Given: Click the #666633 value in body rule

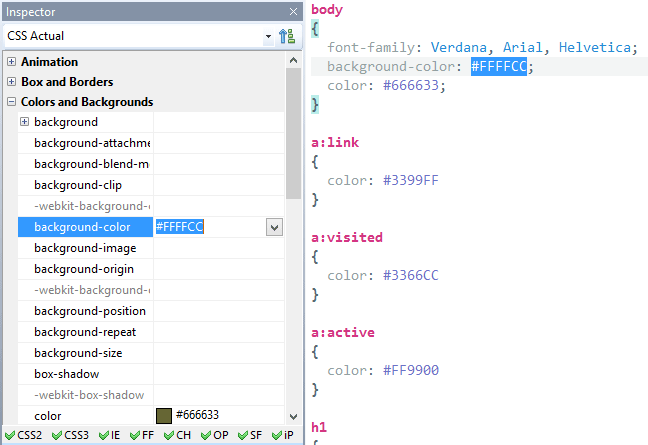Looking at the screenshot, I should [x=411, y=86].
